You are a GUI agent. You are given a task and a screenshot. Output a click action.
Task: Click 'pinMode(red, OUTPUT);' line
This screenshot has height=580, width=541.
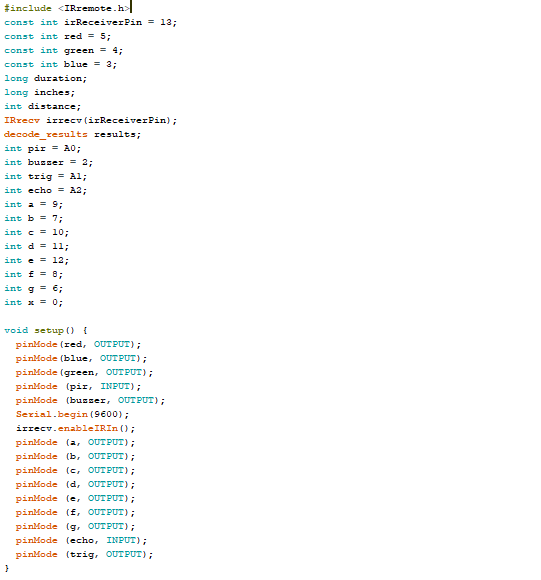(x=78, y=344)
